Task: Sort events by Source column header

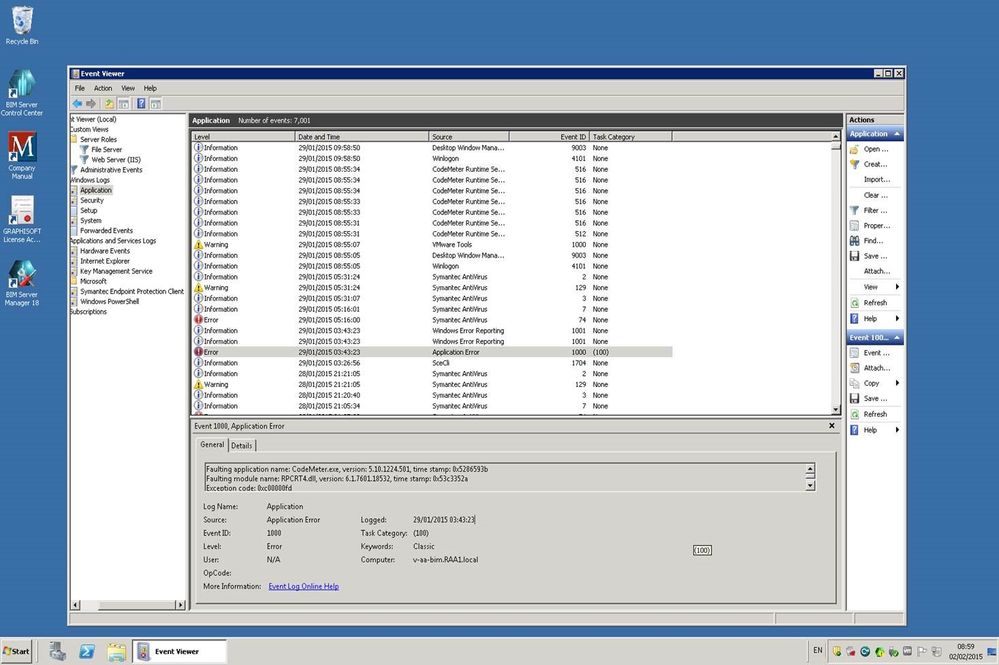Action: [x=469, y=137]
